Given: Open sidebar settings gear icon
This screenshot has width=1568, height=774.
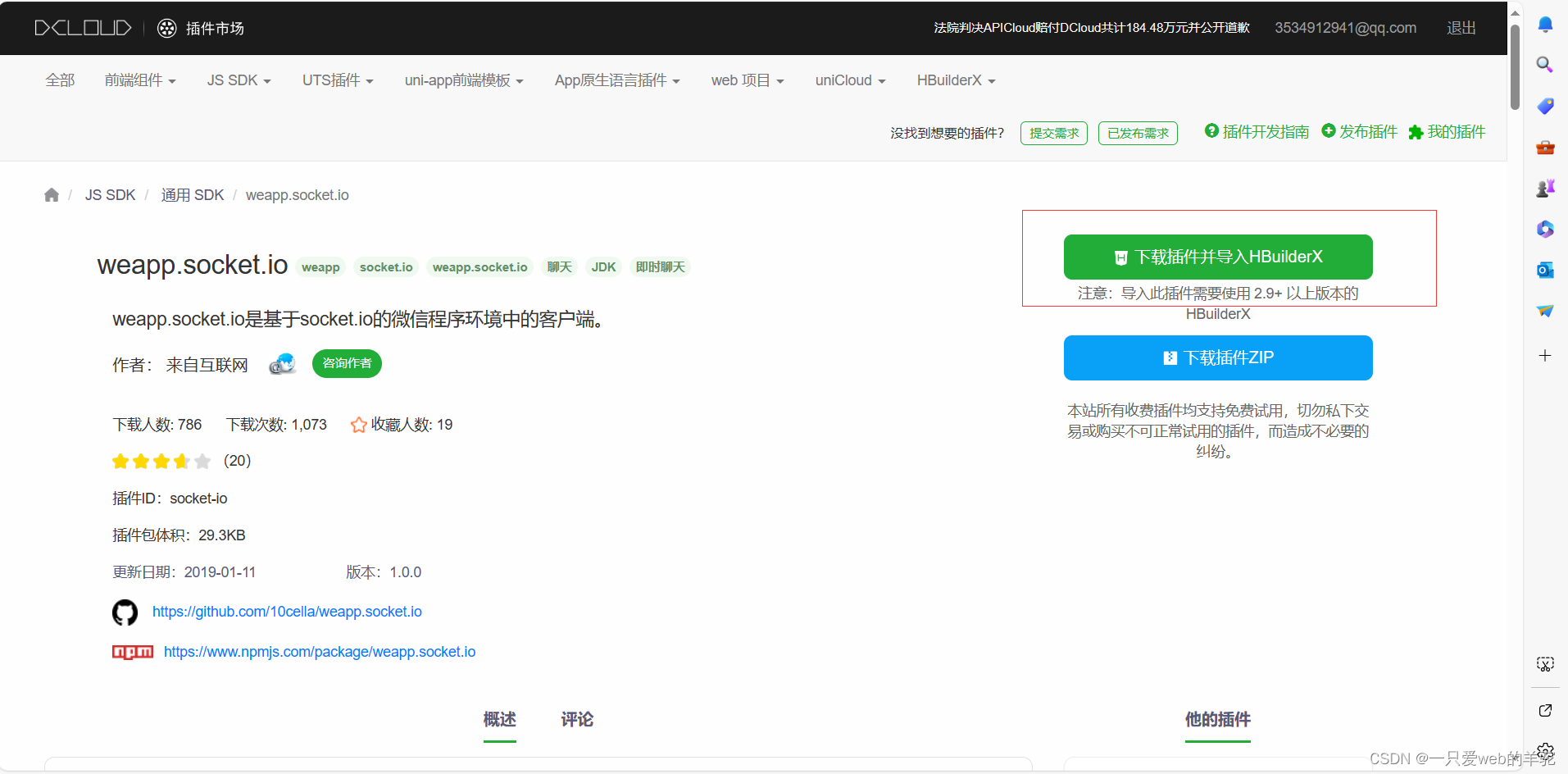Looking at the screenshot, I should [x=1545, y=751].
